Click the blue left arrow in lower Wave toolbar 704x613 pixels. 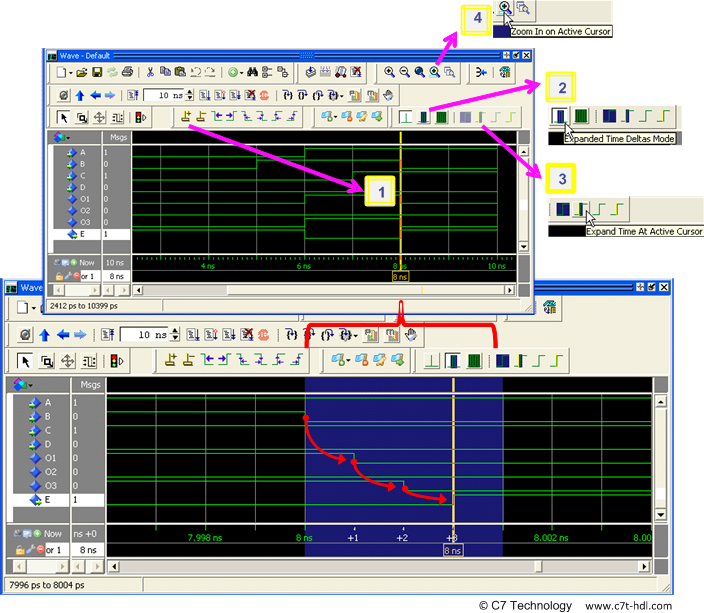pyautogui.click(x=62, y=335)
